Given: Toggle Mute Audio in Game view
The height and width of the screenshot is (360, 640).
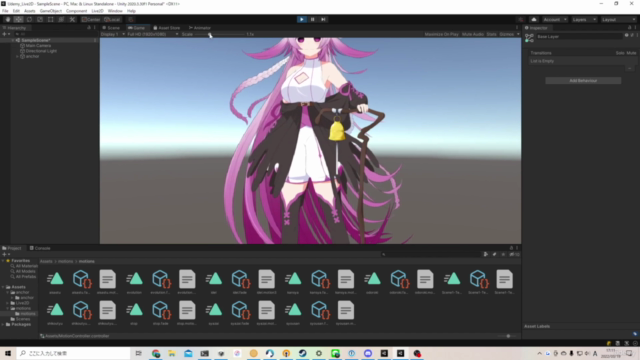Looking at the screenshot, I should click(473, 34).
